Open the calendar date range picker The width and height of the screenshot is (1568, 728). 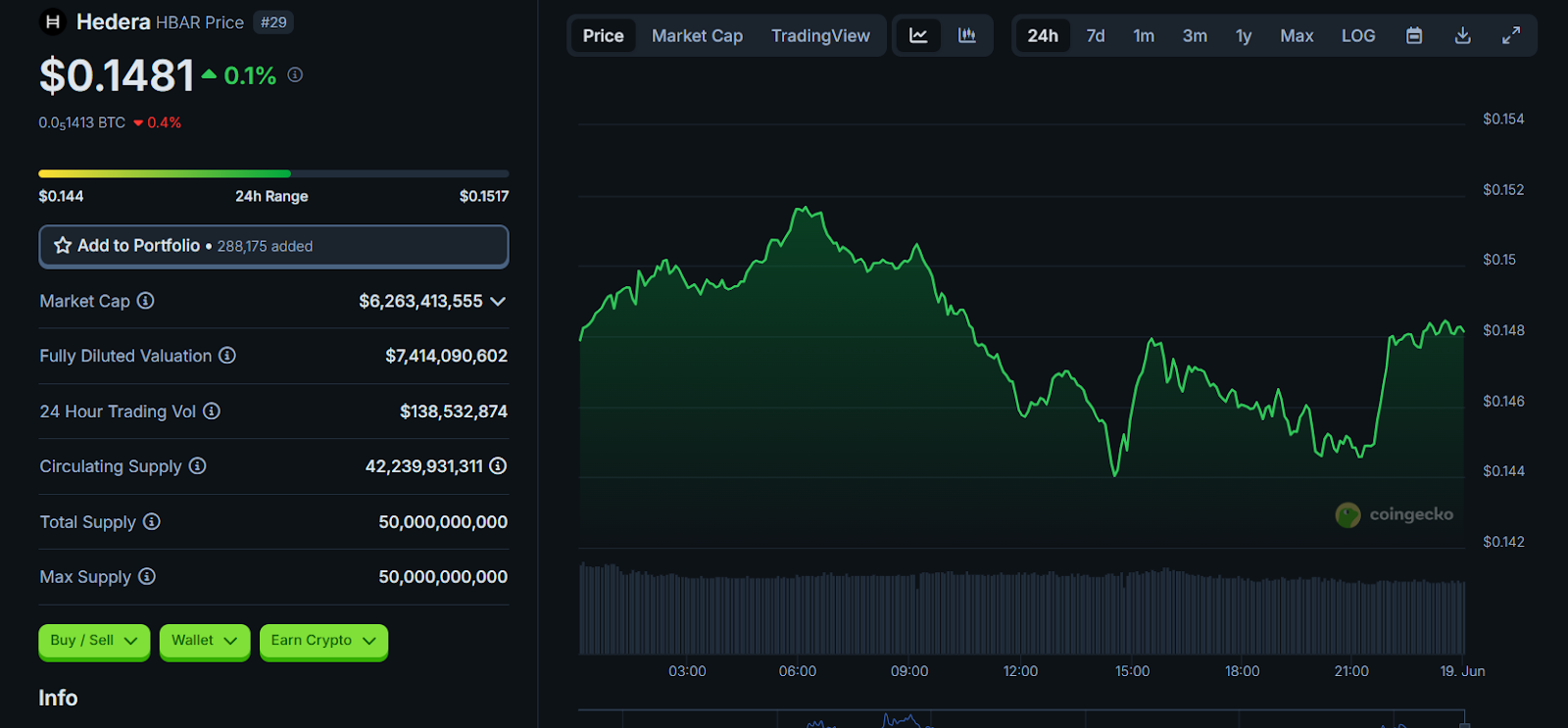(x=1414, y=36)
